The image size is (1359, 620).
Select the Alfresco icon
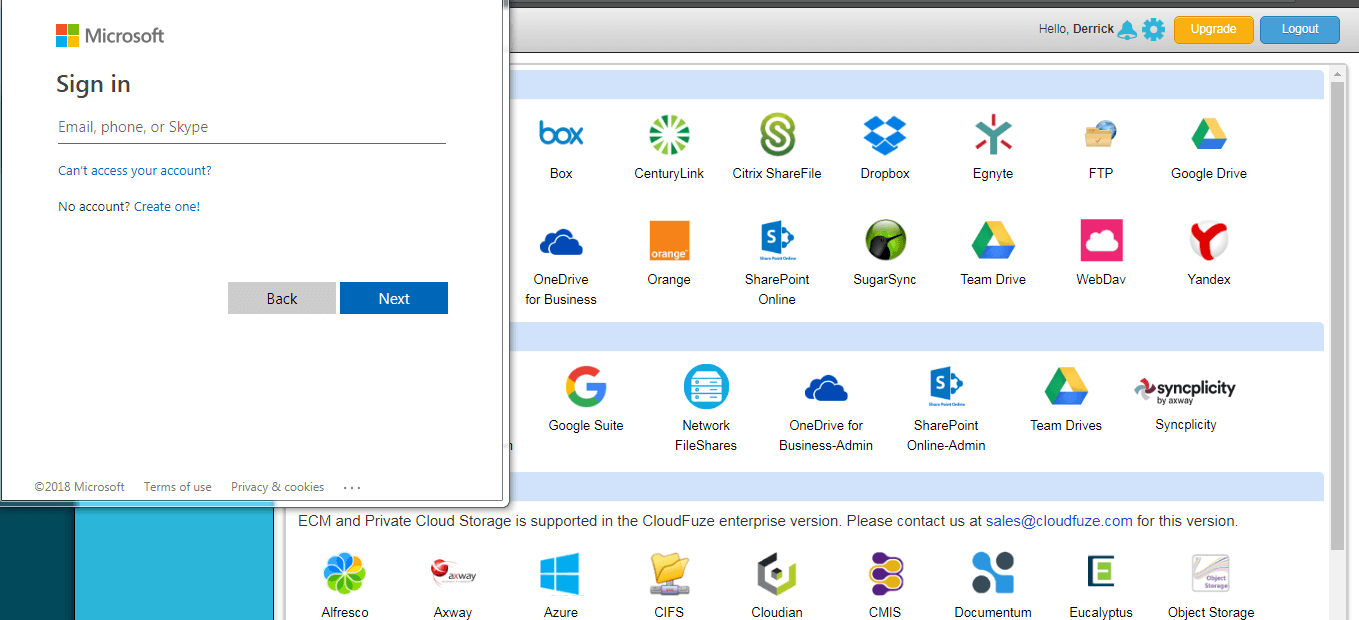tap(345, 573)
